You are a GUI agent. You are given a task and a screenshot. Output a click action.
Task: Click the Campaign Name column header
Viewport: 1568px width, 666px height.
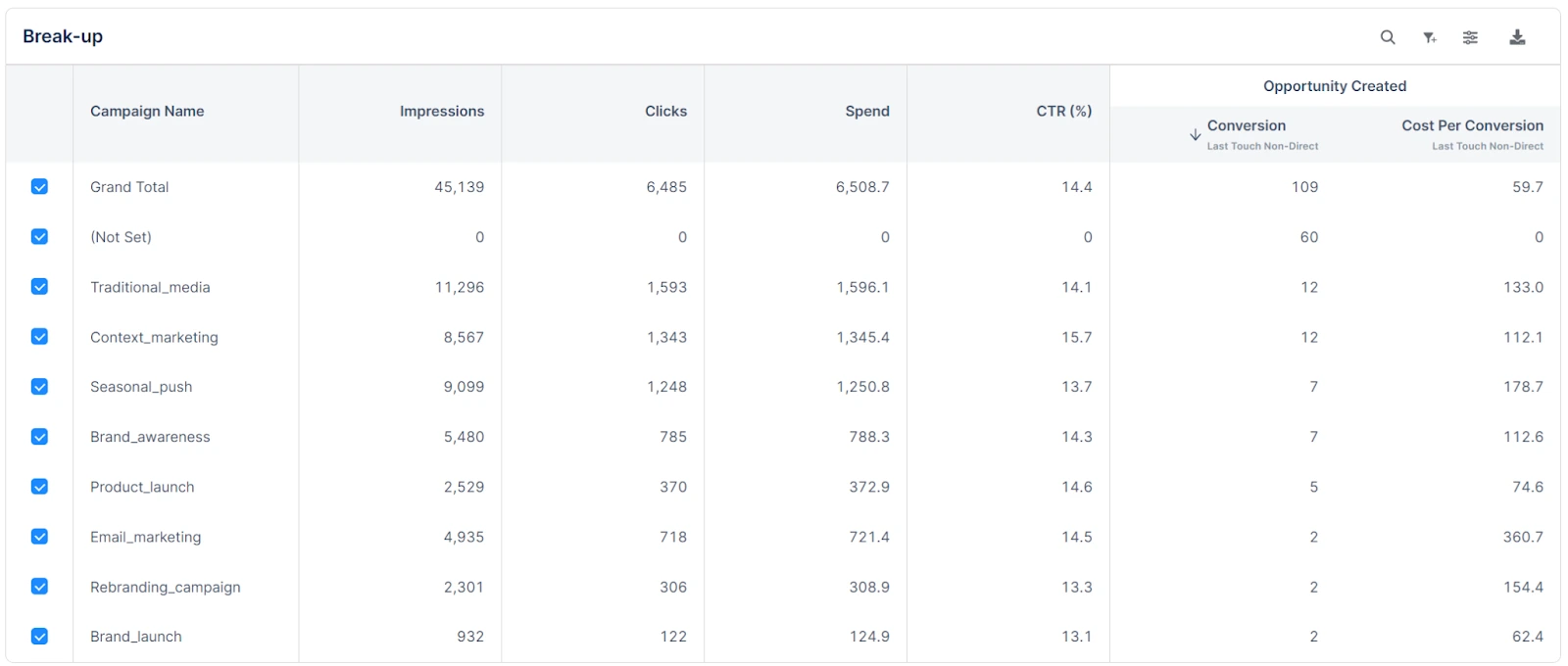coord(146,111)
